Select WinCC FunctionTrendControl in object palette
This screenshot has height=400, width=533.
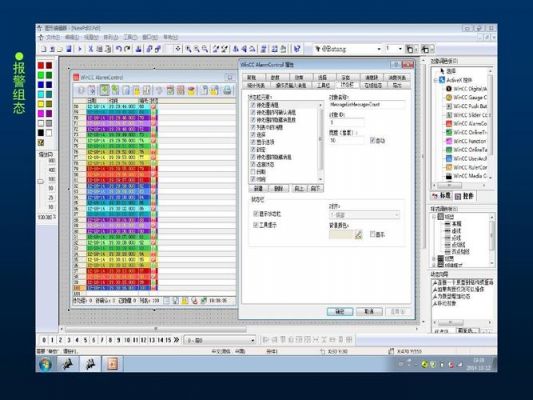click(x=466, y=141)
